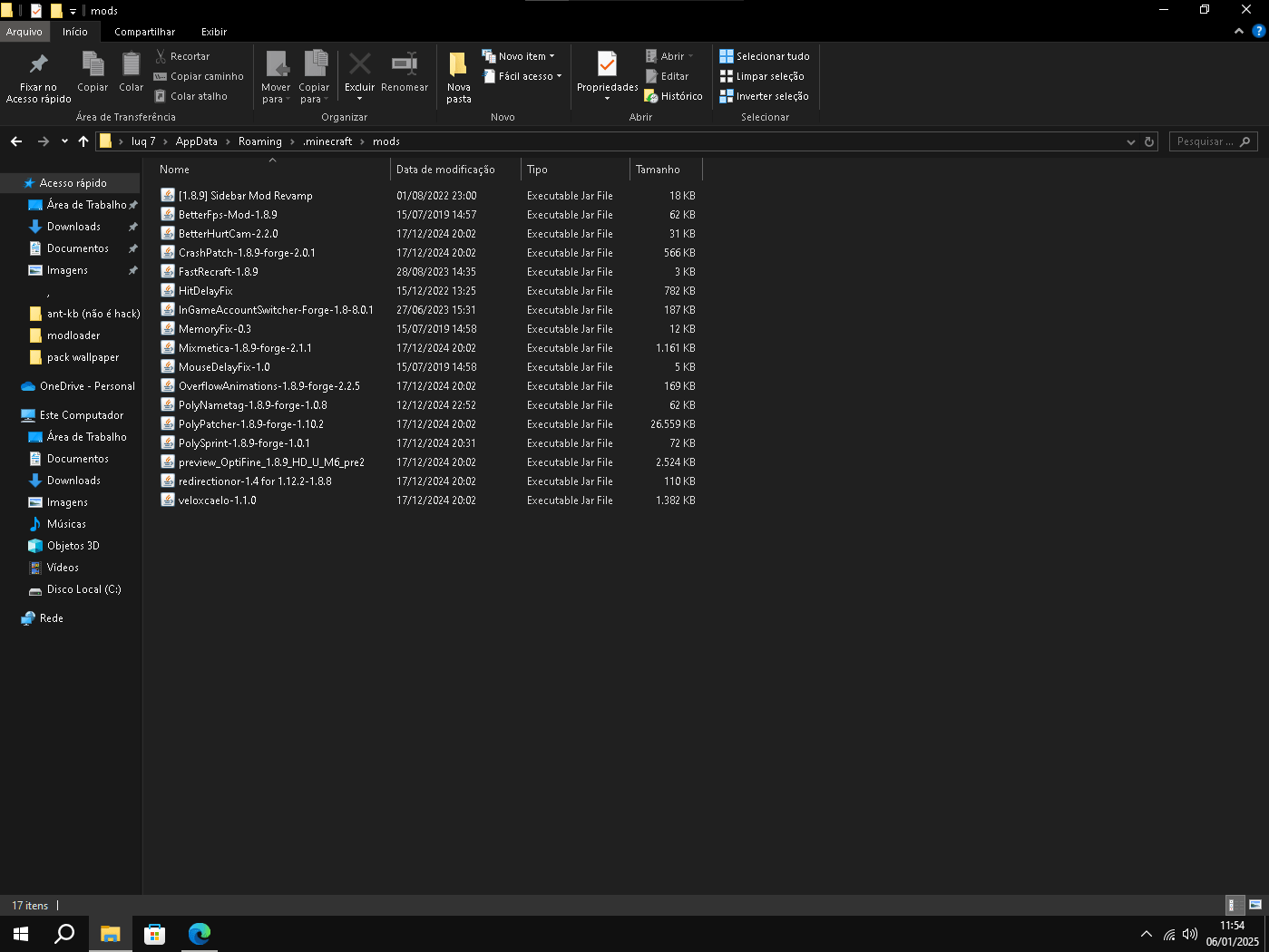
Task: Click .minecraft in the address path
Action: click(327, 141)
